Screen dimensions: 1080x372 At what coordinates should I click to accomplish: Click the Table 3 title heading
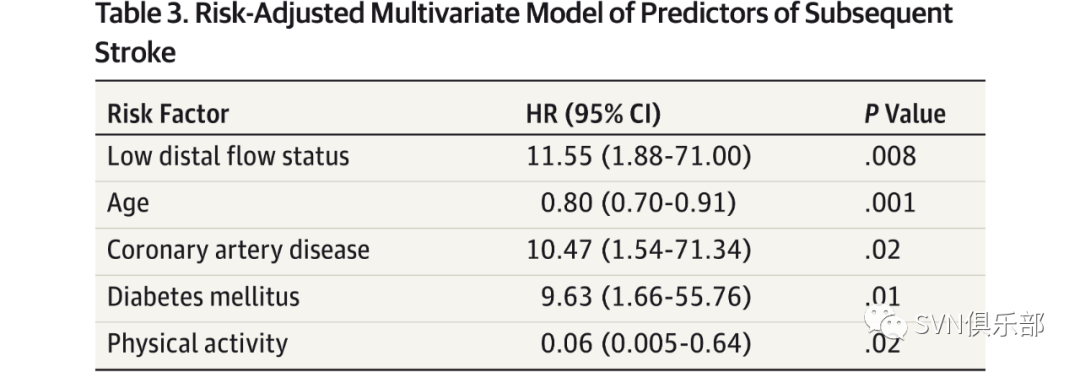pos(523,32)
